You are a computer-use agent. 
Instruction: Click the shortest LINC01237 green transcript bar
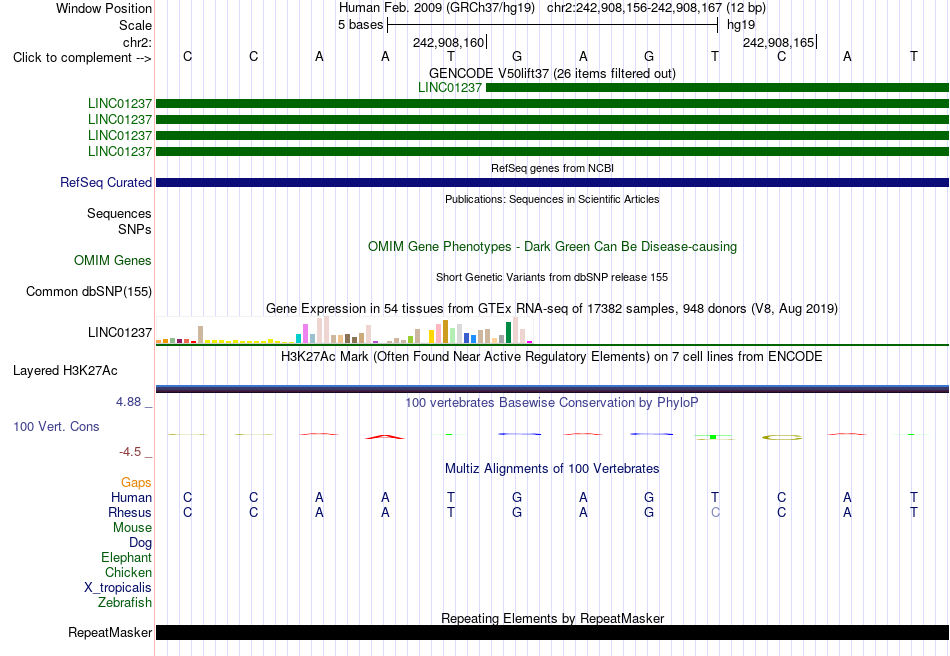click(717, 88)
